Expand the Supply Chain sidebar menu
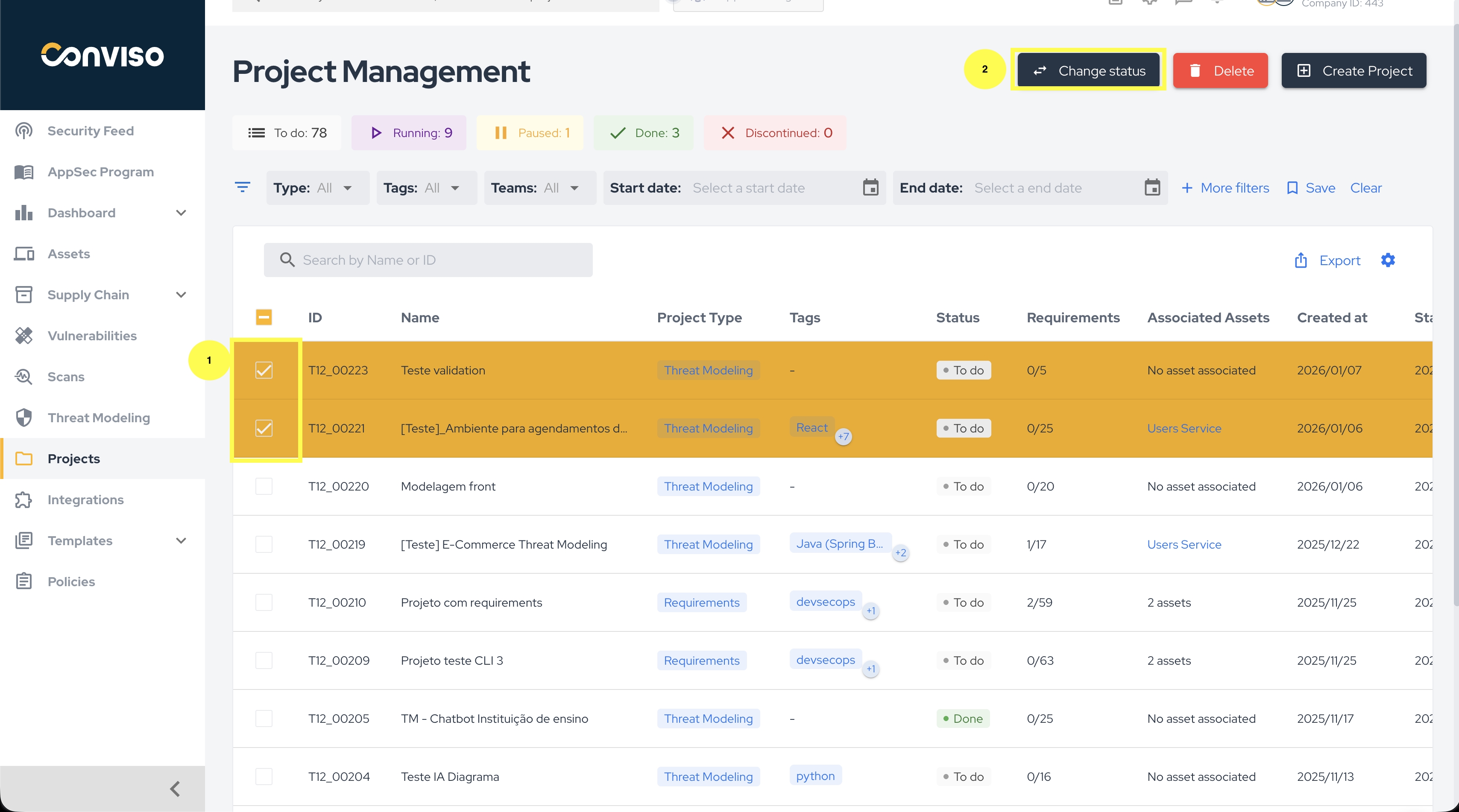1459x812 pixels. click(x=181, y=295)
